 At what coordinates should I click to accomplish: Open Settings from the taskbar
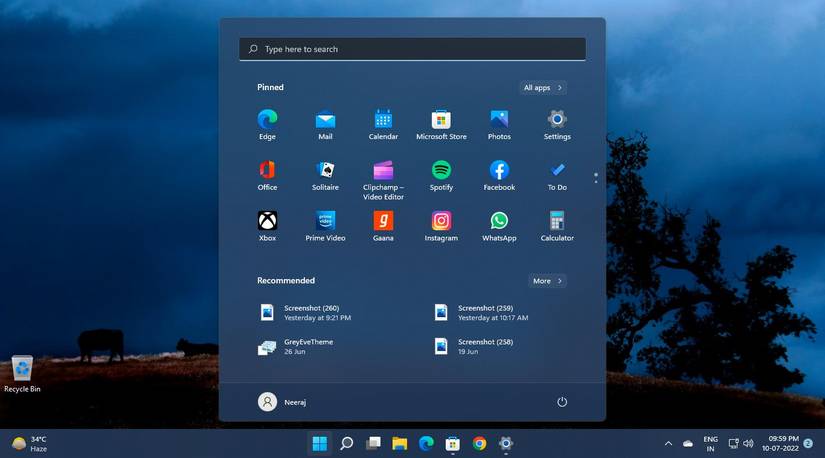coord(506,444)
